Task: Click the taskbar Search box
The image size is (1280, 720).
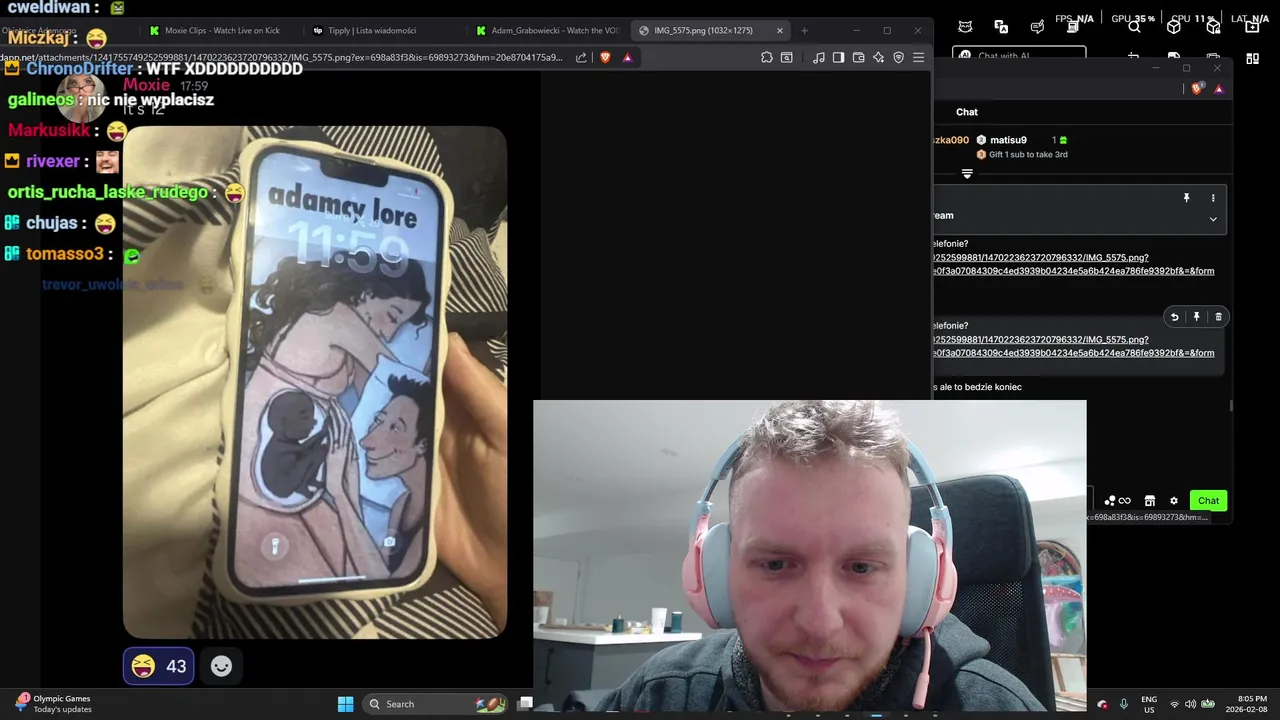Action: (435, 704)
